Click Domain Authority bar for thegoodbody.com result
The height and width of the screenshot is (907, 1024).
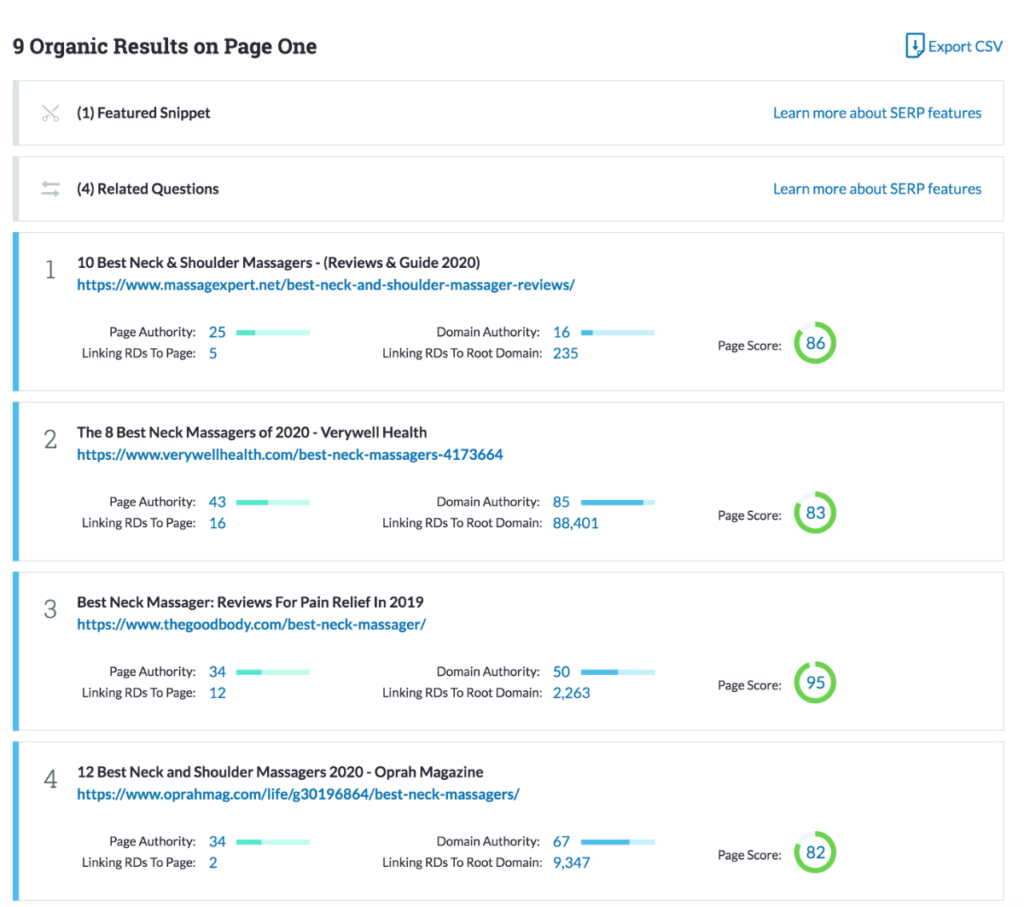tap(618, 672)
